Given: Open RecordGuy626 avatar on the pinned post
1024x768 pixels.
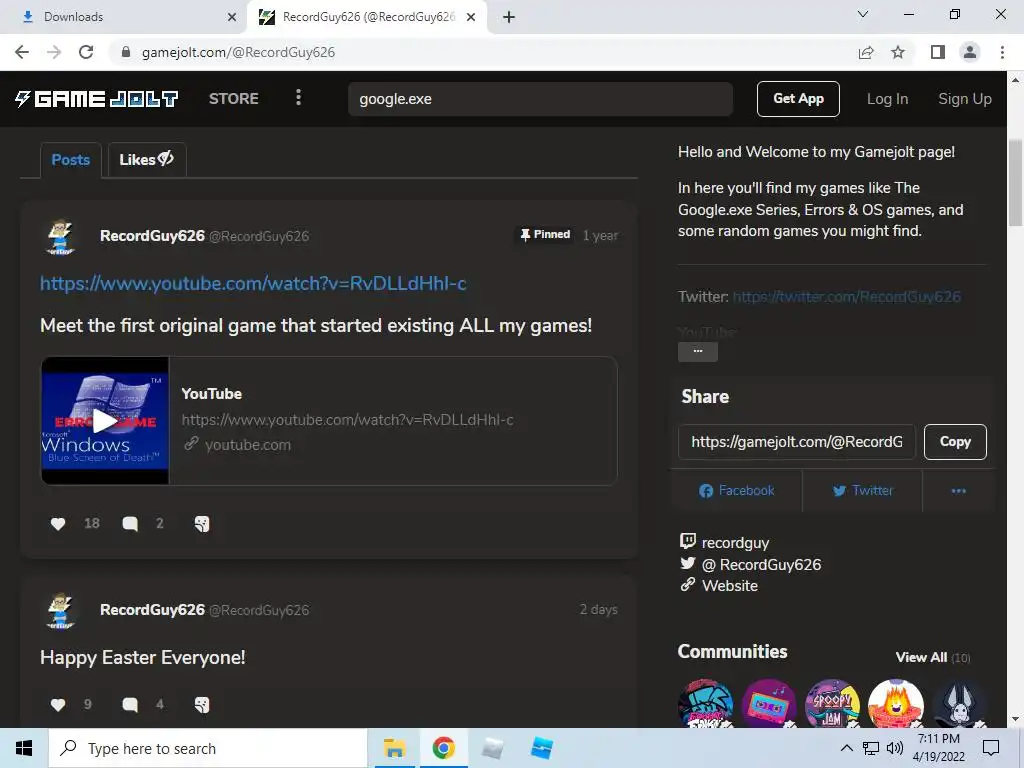Looking at the screenshot, I should [61, 236].
